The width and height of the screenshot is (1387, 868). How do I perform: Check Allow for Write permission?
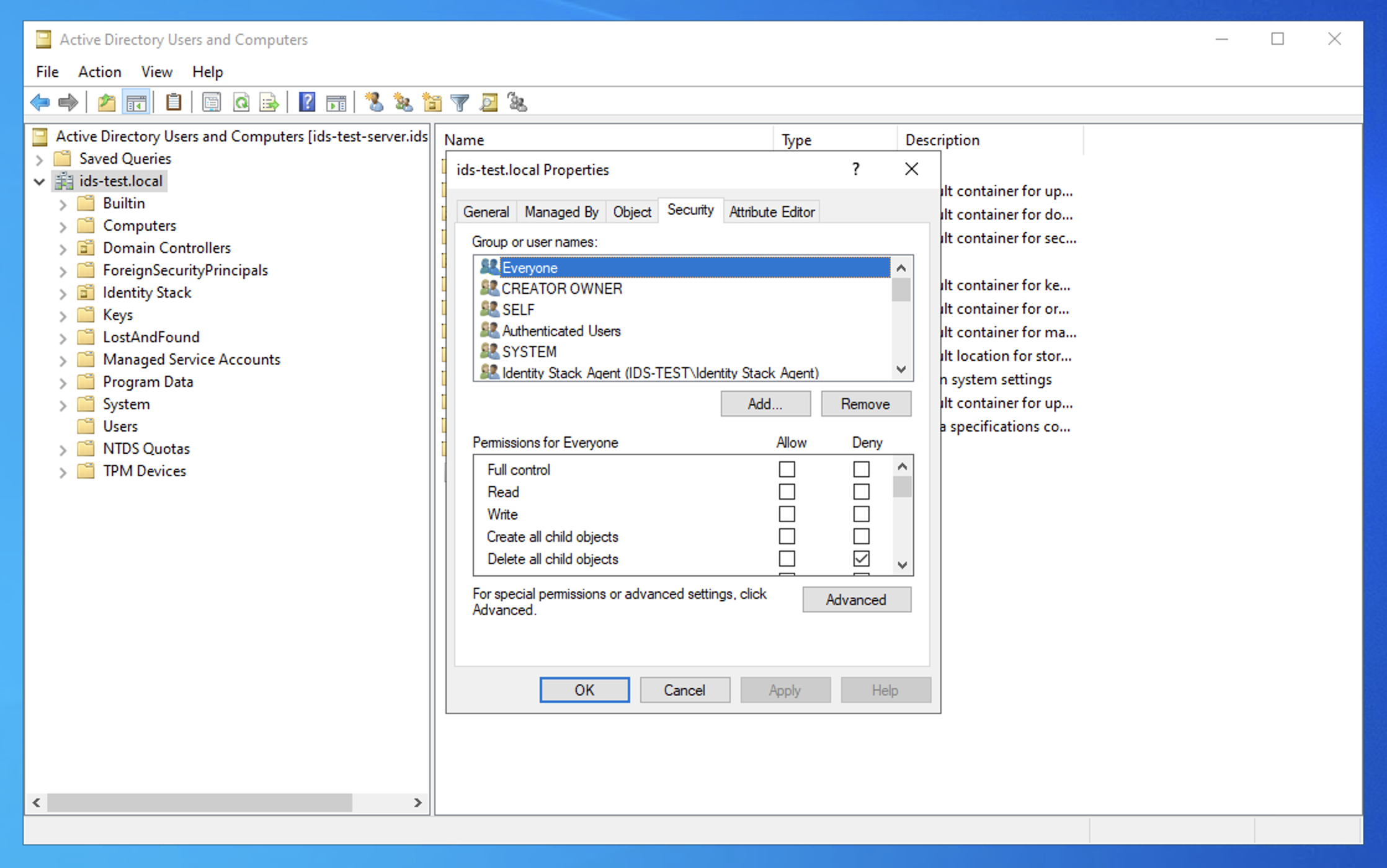coord(787,514)
